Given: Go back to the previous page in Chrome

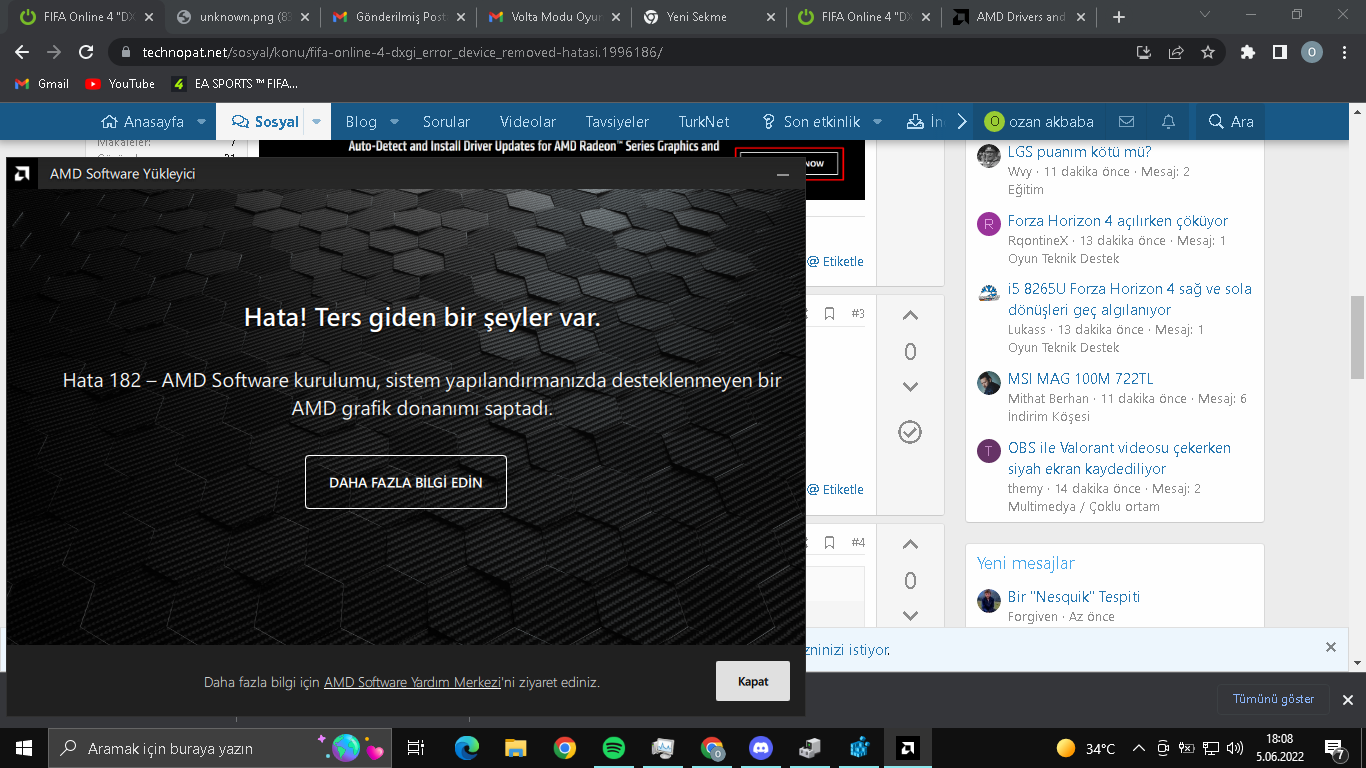Looking at the screenshot, I should [x=22, y=52].
